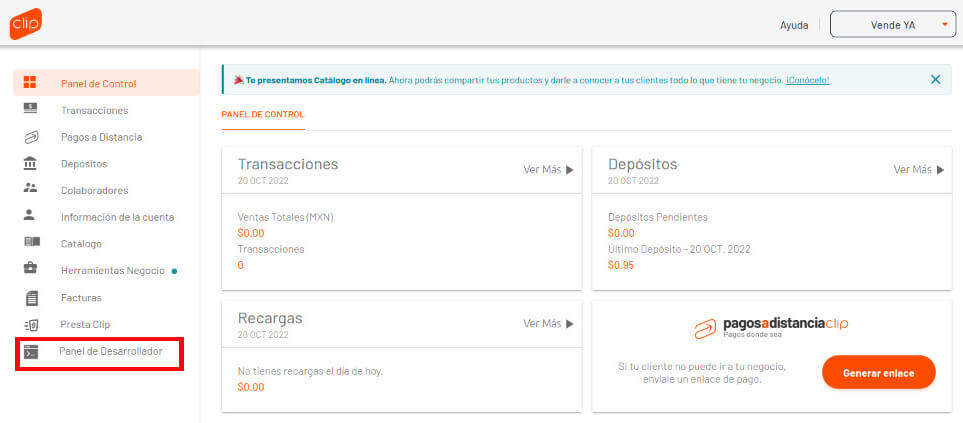Select the Catálogo book icon
Viewport: 963px width, 423px height.
point(31,243)
